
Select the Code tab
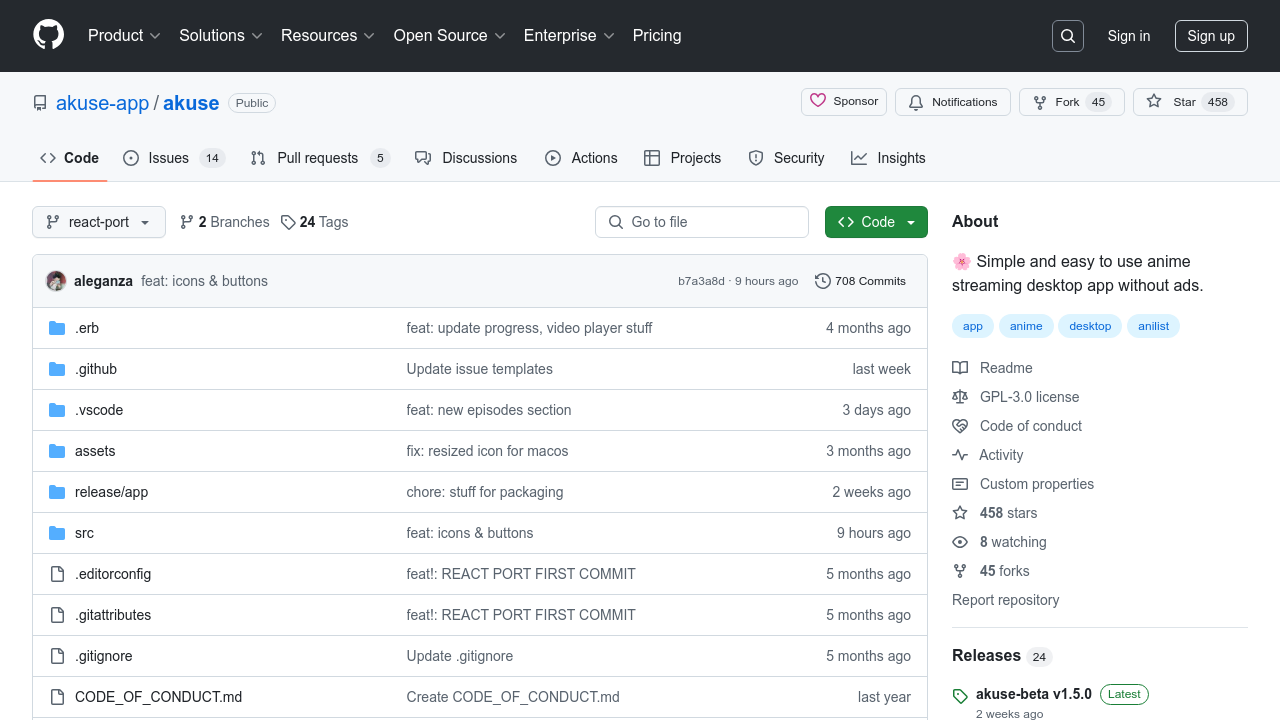70,158
